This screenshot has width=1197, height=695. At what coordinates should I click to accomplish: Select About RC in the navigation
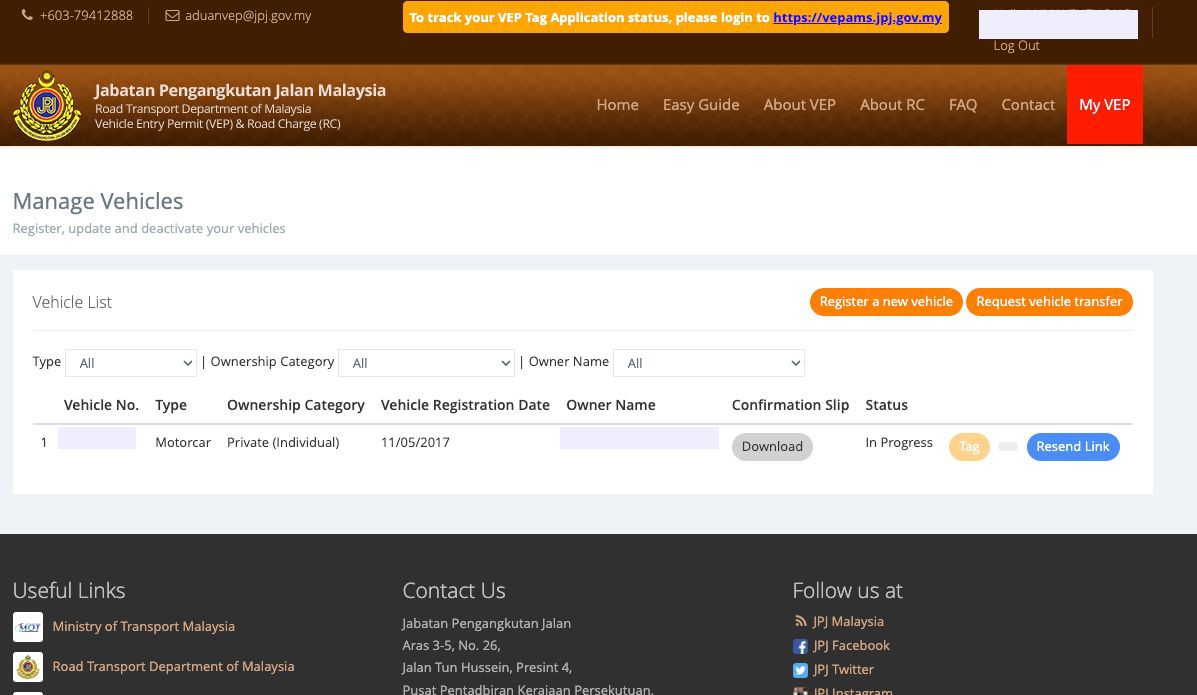click(x=892, y=105)
